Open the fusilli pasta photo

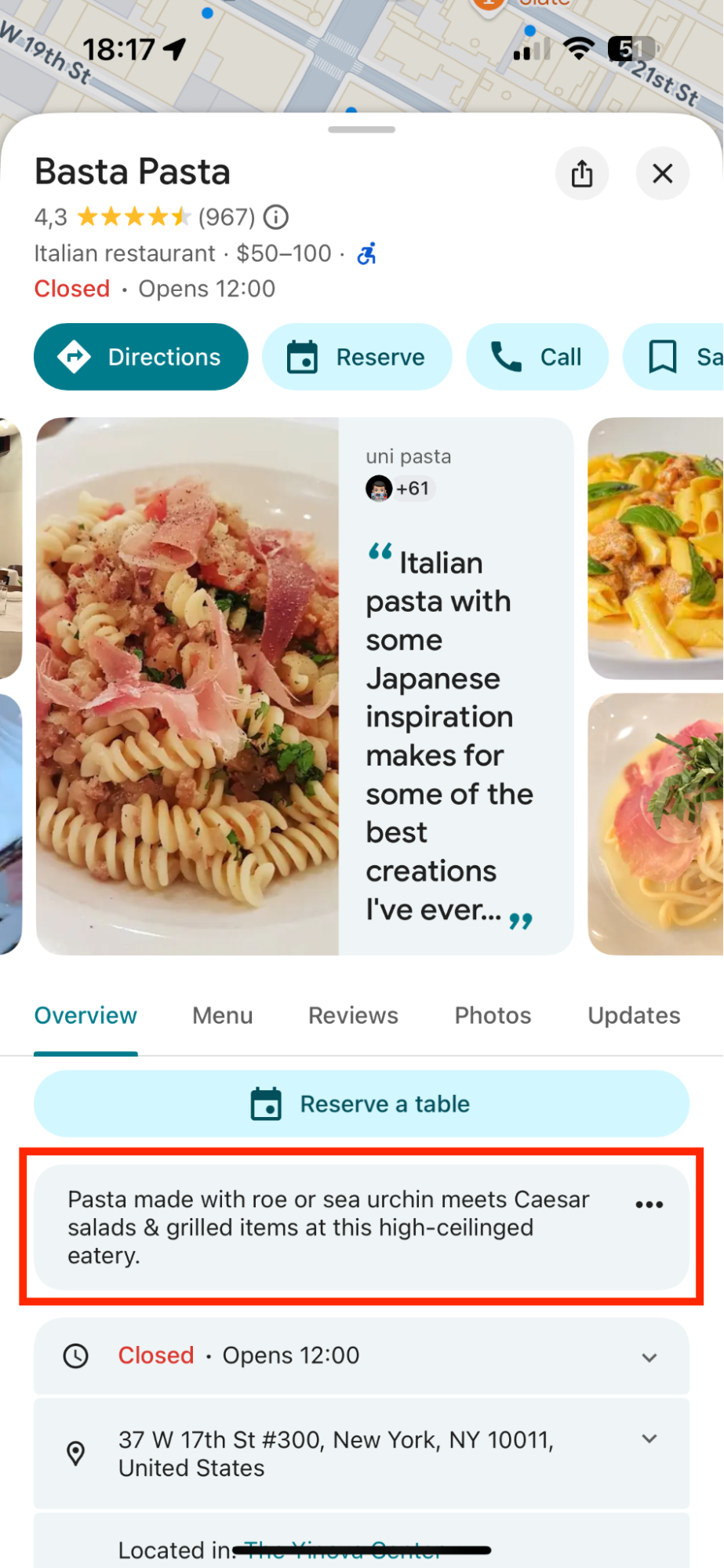click(x=188, y=686)
